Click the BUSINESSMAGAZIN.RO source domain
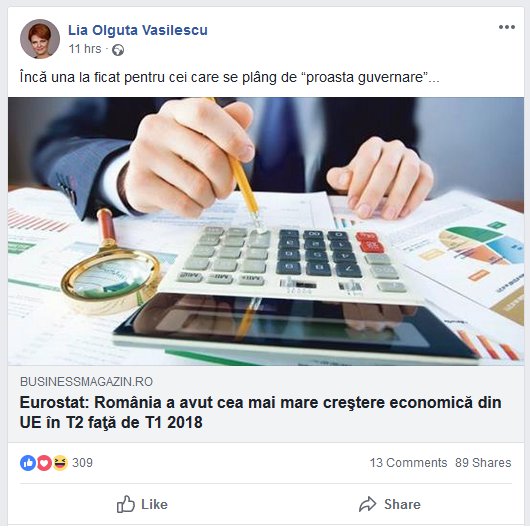530x531 pixels. 86,382
